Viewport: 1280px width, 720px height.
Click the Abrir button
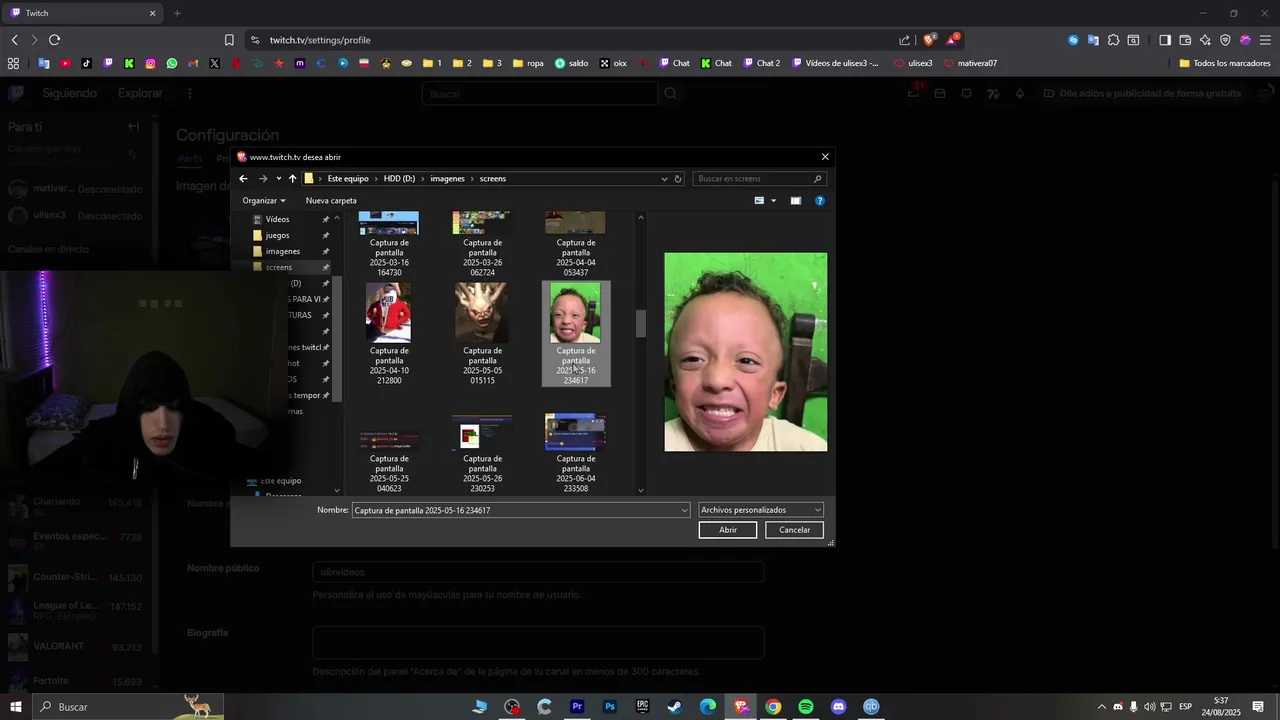(728, 530)
